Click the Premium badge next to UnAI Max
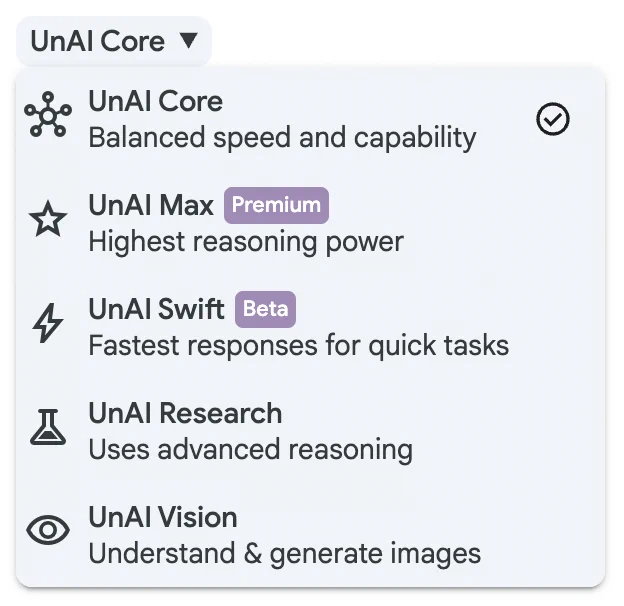The height and width of the screenshot is (606, 624). tap(277, 205)
